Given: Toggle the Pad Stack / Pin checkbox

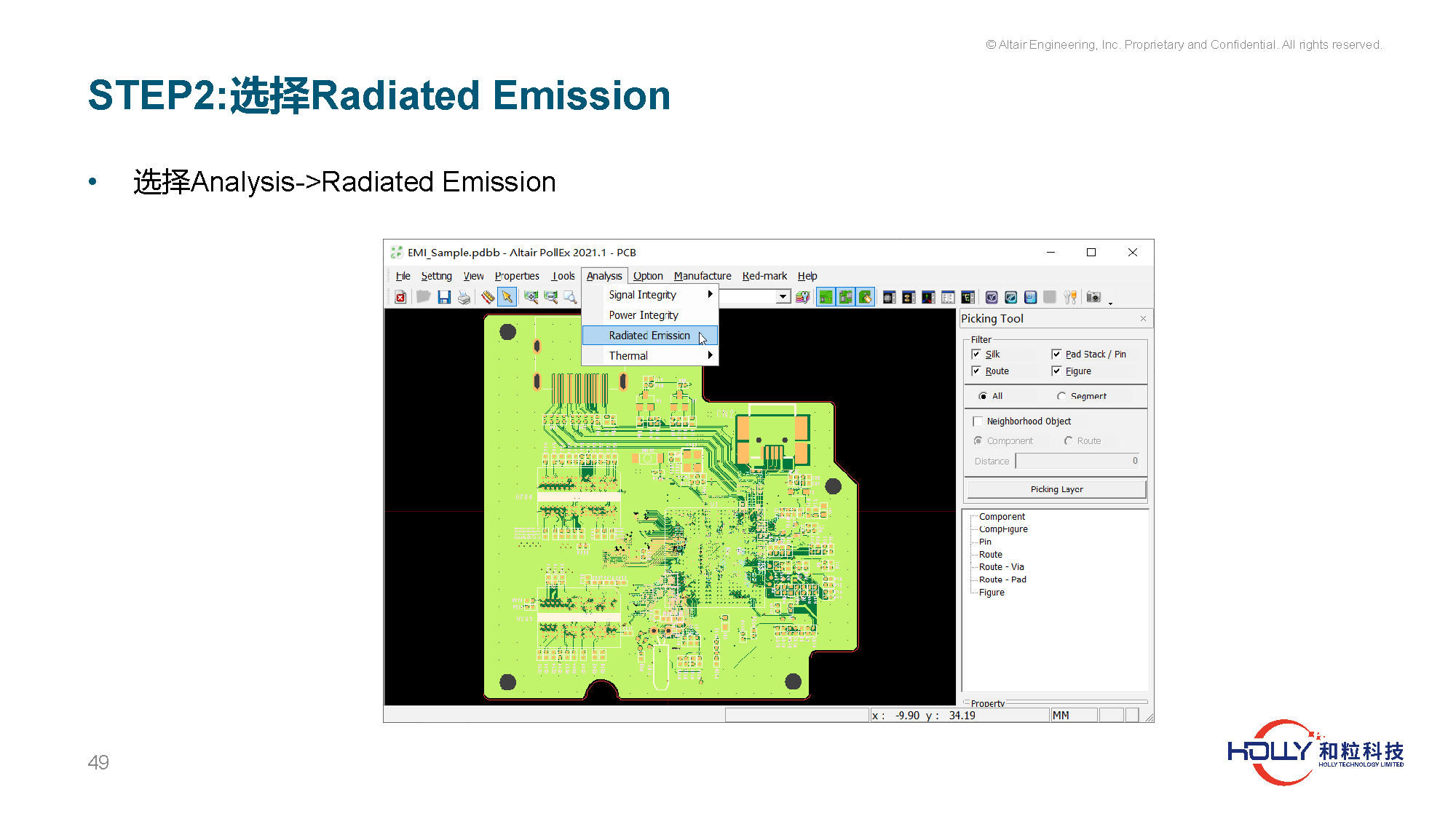Looking at the screenshot, I should [x=1056, y=355].
